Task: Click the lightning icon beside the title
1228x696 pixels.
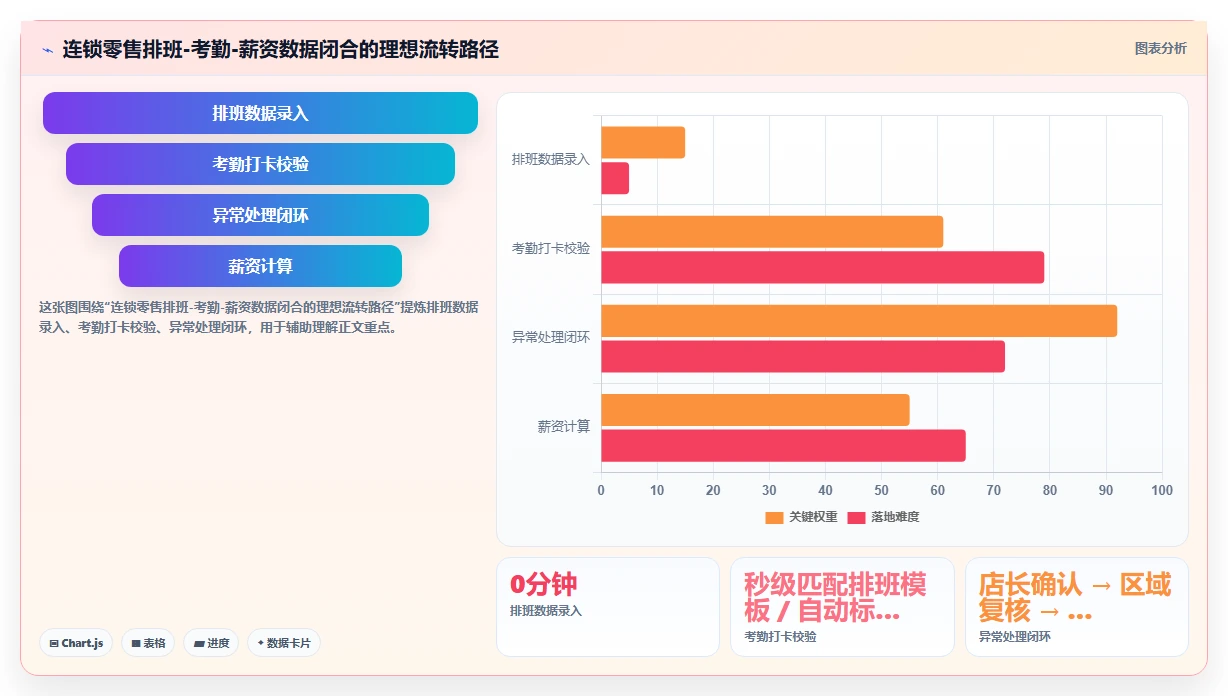Action: point(47,49)
